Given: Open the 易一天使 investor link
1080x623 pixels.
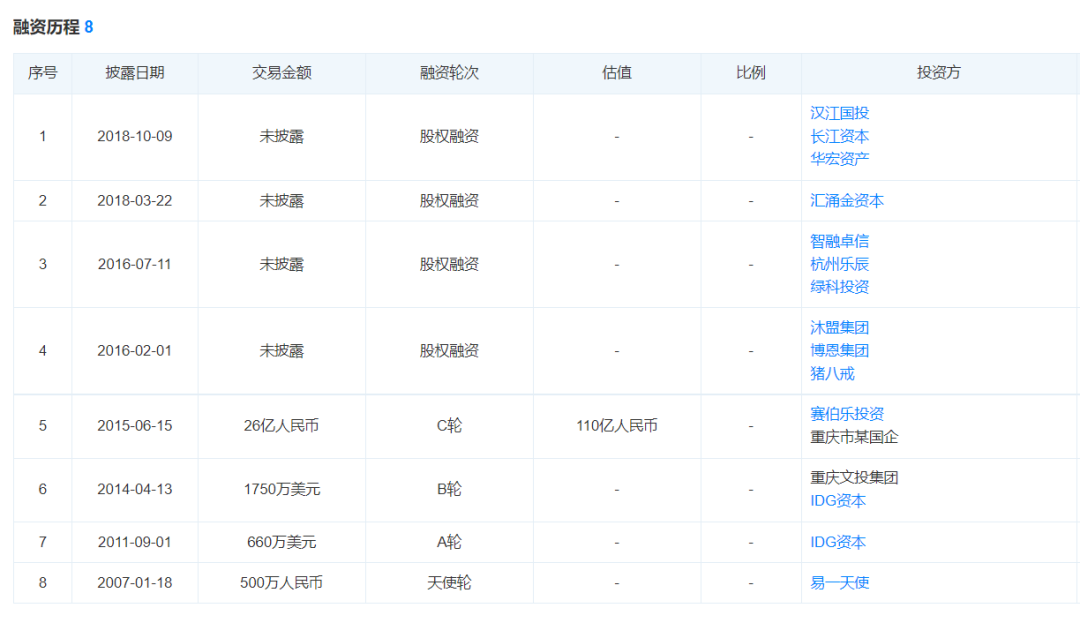Looking at the screenshot, I should click(x=839, y=582).
